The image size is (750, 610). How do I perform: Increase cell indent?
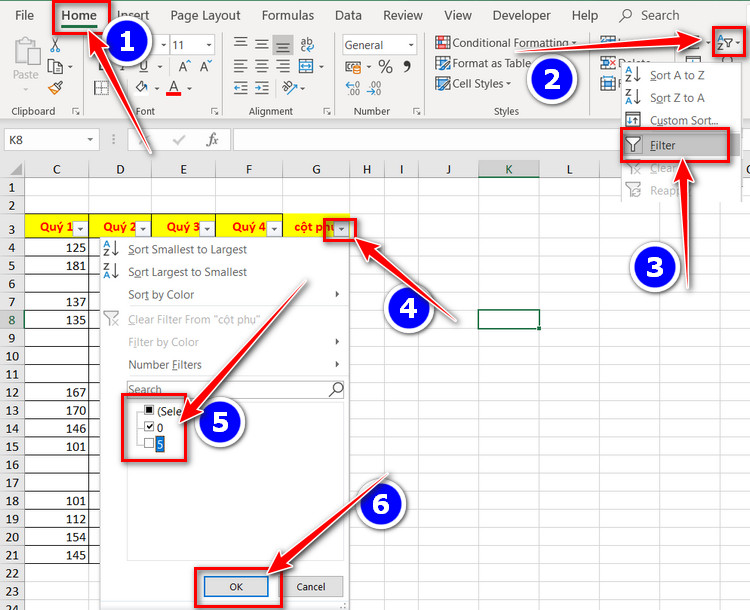tap(262, 88)
